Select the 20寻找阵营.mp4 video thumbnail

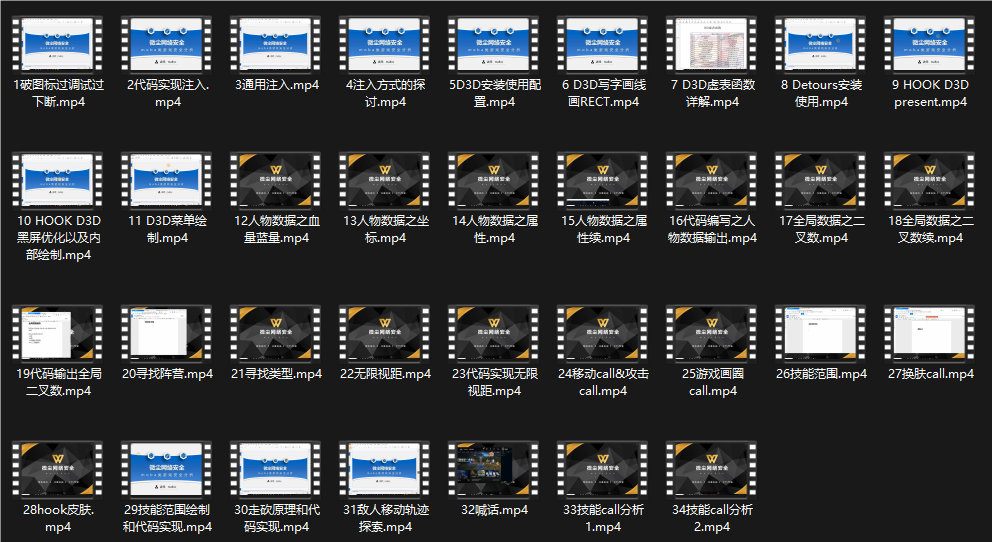(167, 333)
